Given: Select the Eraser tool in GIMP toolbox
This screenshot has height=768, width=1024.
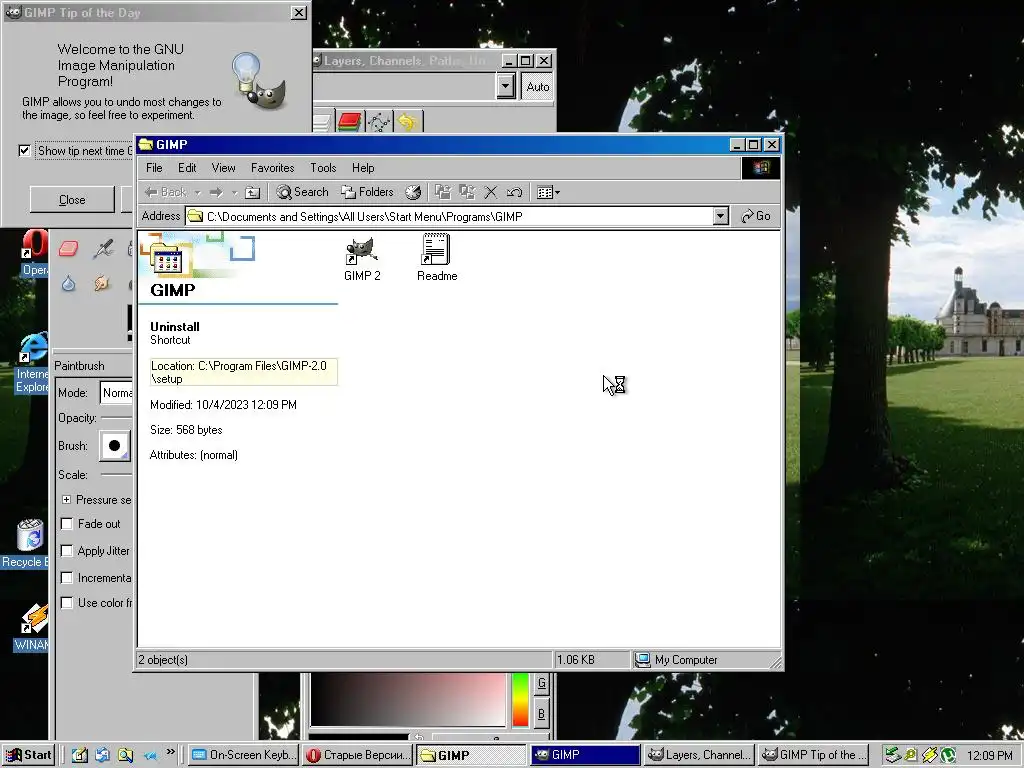Looking at the screenshot, I should click(69, 248).
